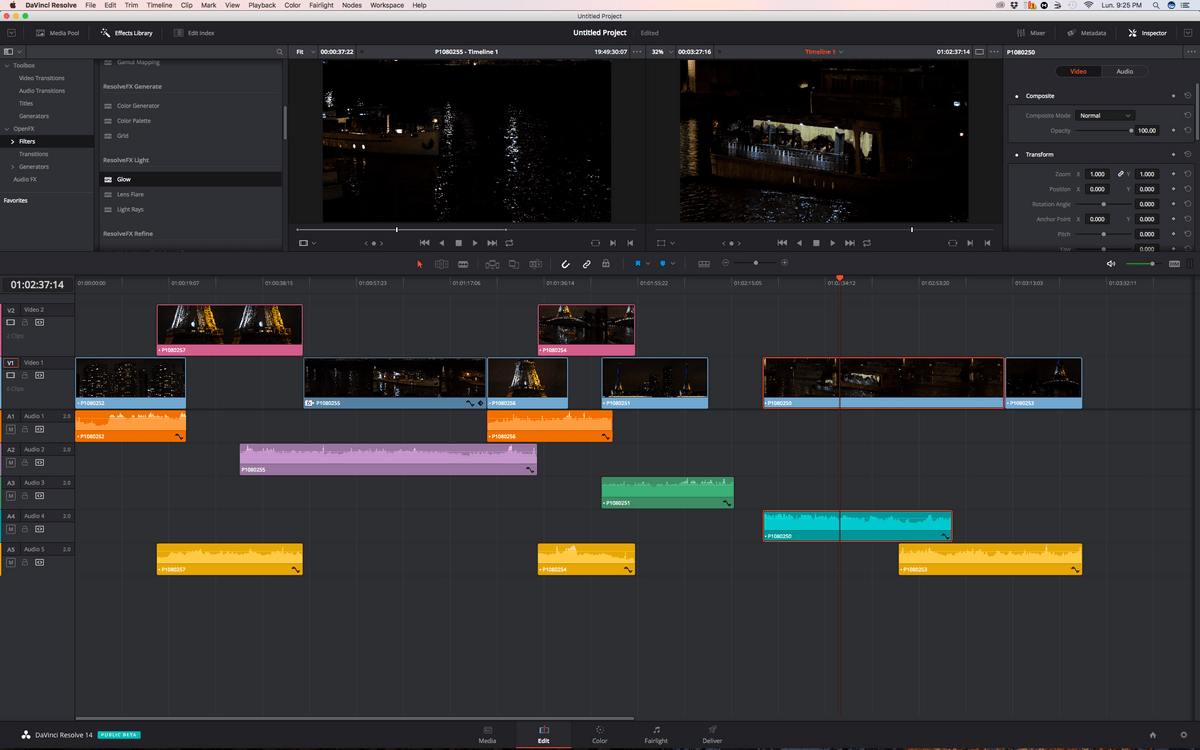The width and height of the screenshot is (1200, 750).
Task: Open the Media Pool panel
Action: click(x=57, y=33)
